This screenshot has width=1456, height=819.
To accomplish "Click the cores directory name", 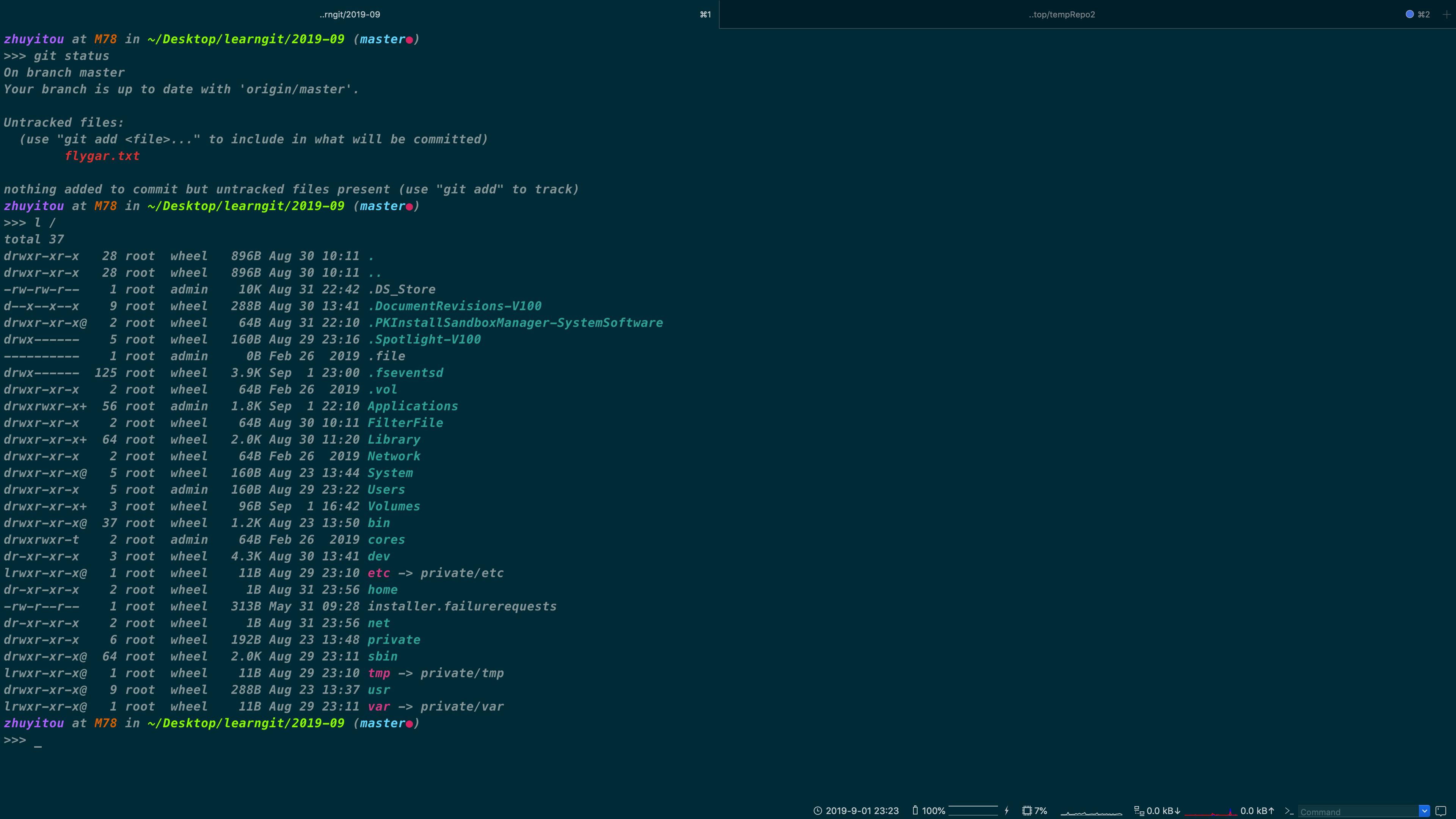I will pyautogui.click(x=387, y=540).
